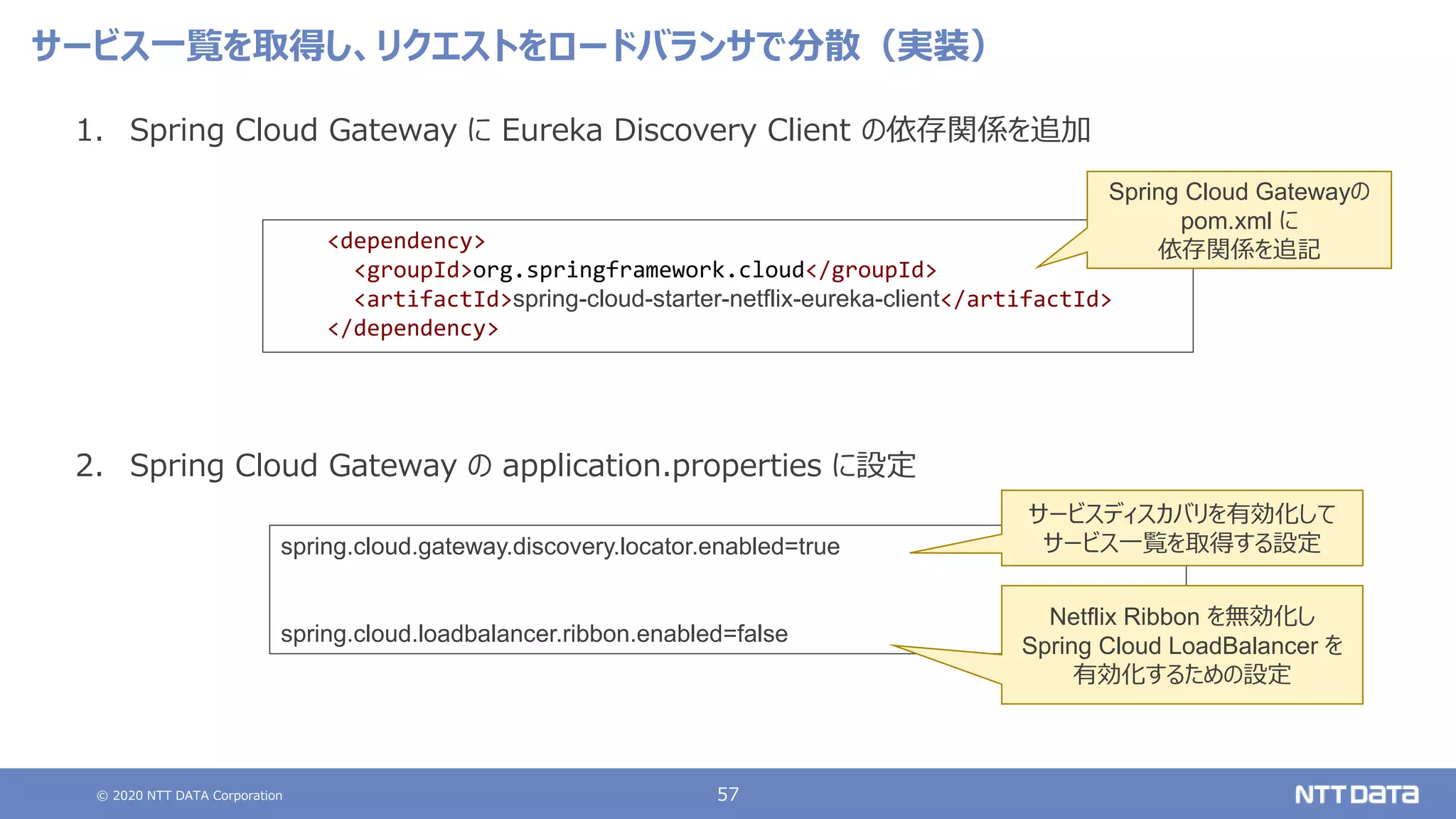Screen dimensions: 1456x819
Task: Click the slide title heading text
Action: pyautogui.click(x=509, y=46)
